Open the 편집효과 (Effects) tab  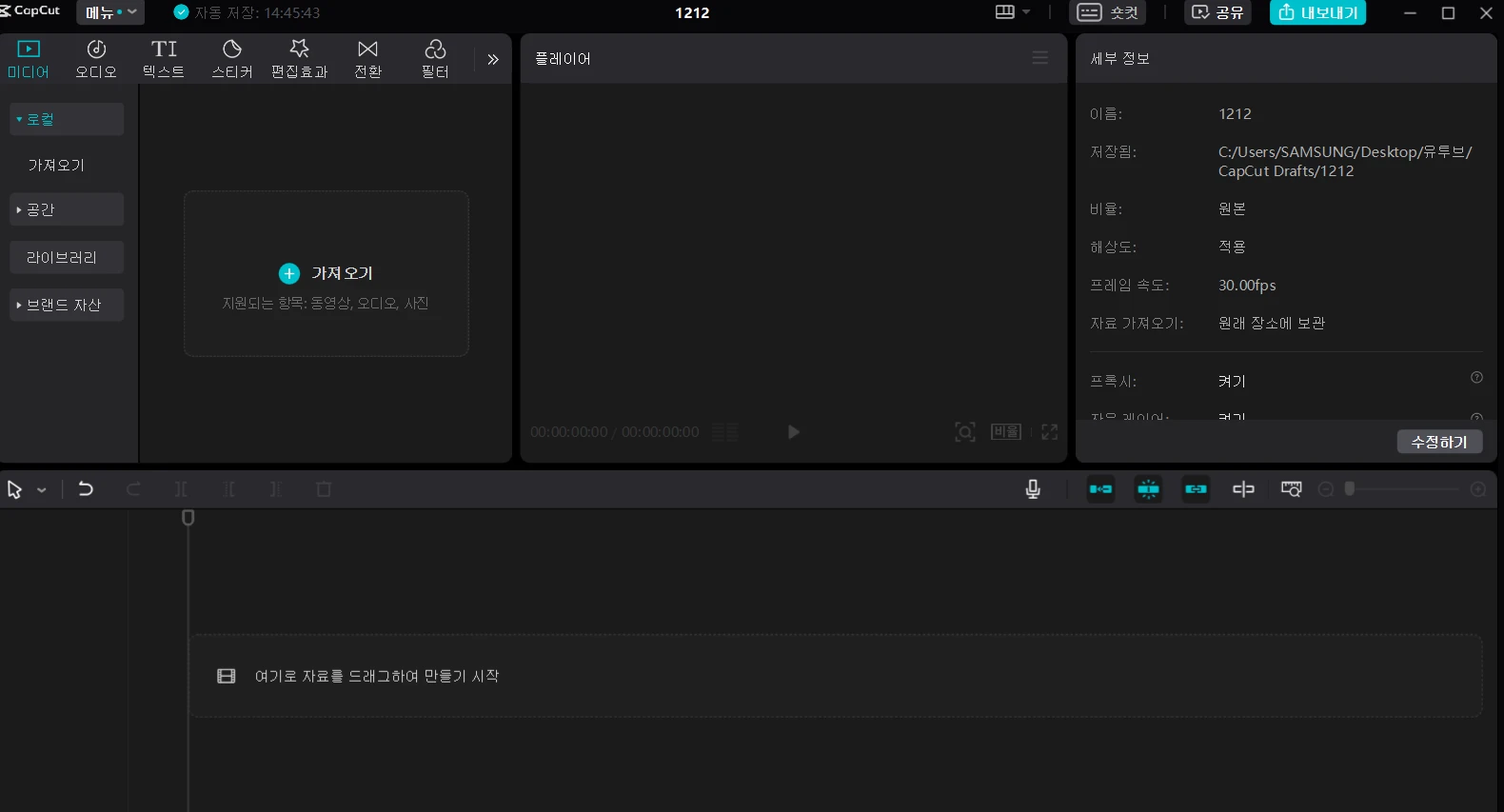[x=300, y=59]
